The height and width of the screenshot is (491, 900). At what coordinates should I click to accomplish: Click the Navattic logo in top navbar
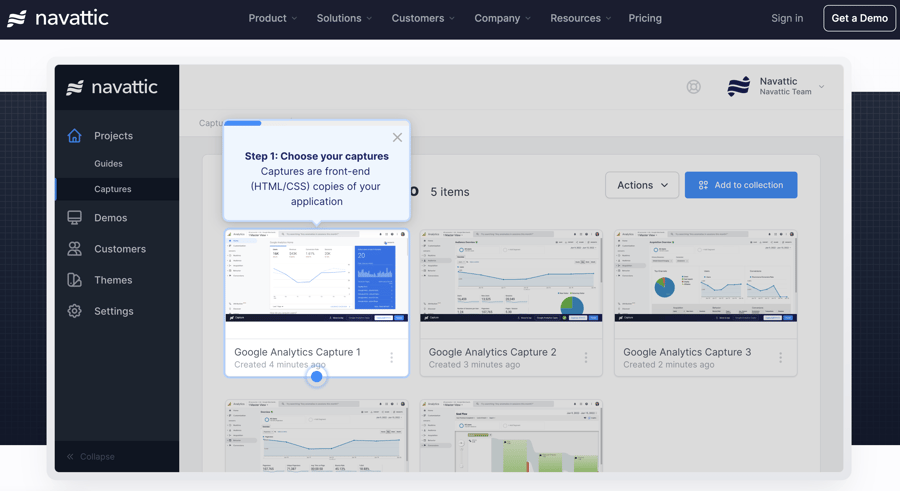pos(57,18)
